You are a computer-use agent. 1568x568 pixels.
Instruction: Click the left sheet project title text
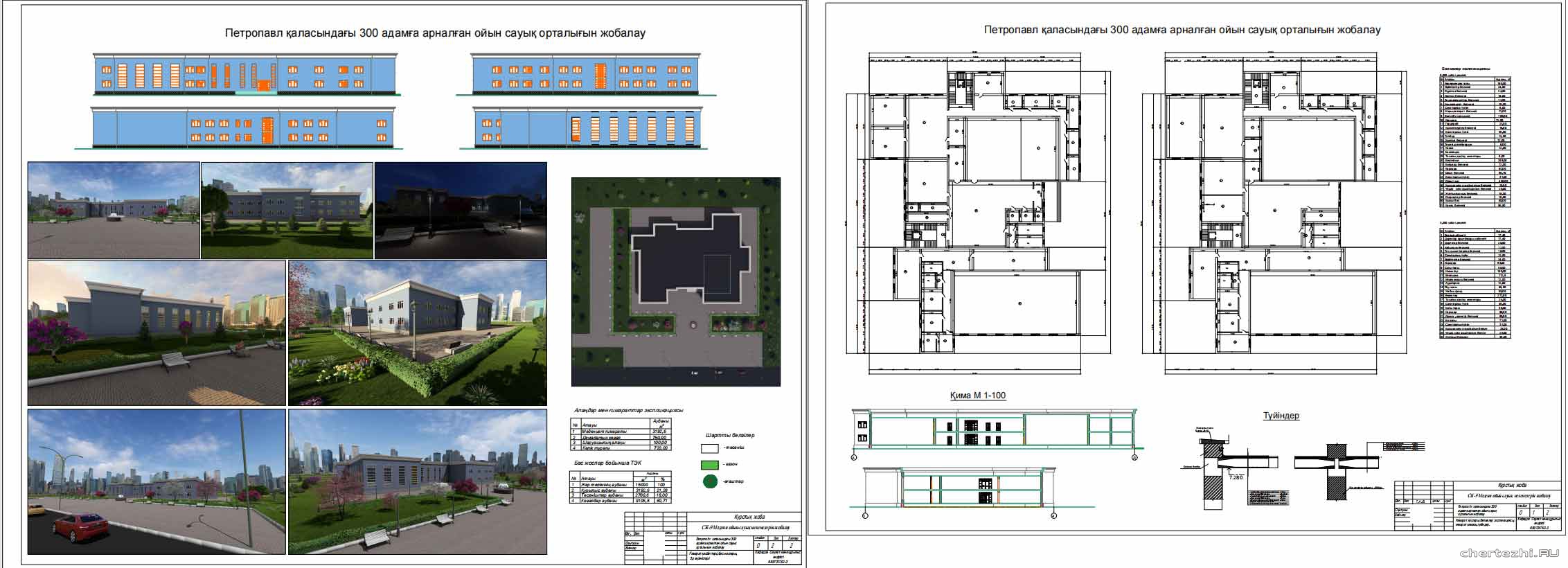pyautogui.click(x=435, y=33)
